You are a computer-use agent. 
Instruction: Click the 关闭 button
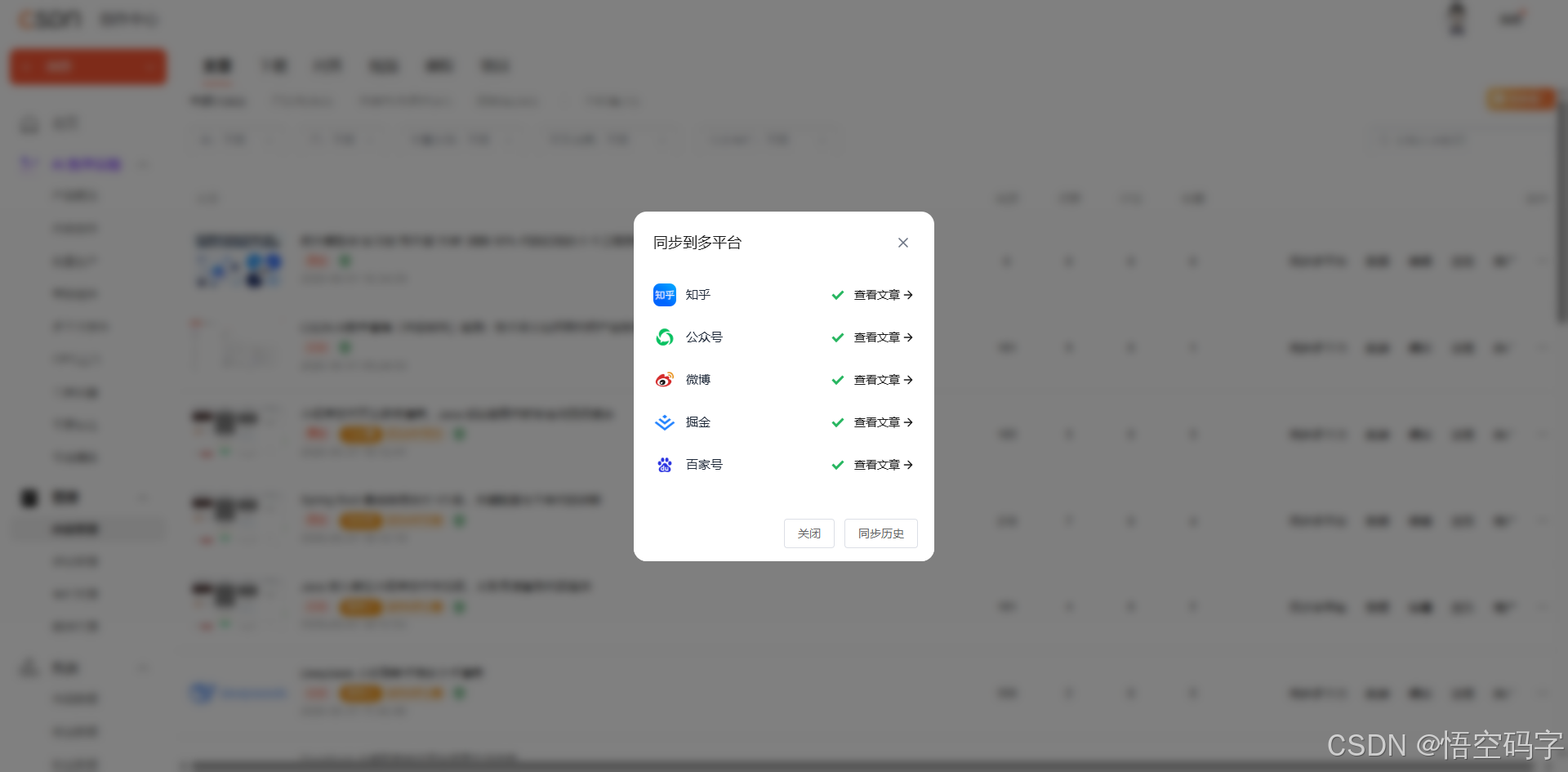[x=809, y=533]
